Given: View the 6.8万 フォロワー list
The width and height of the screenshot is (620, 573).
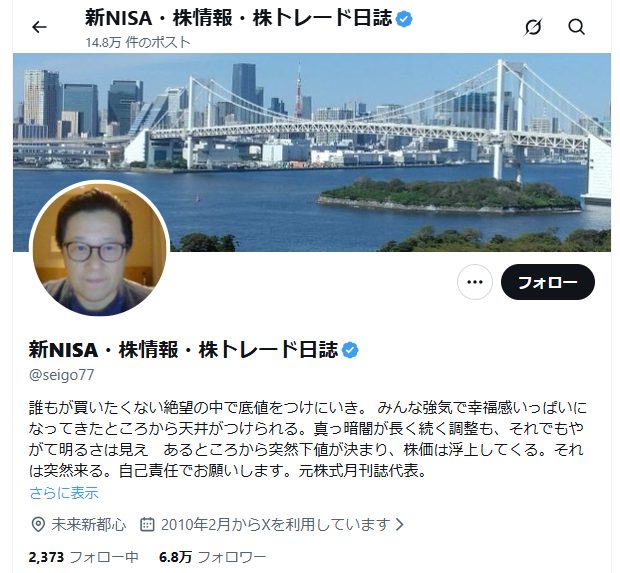Looking at the screenshot, I should [212, 557].
